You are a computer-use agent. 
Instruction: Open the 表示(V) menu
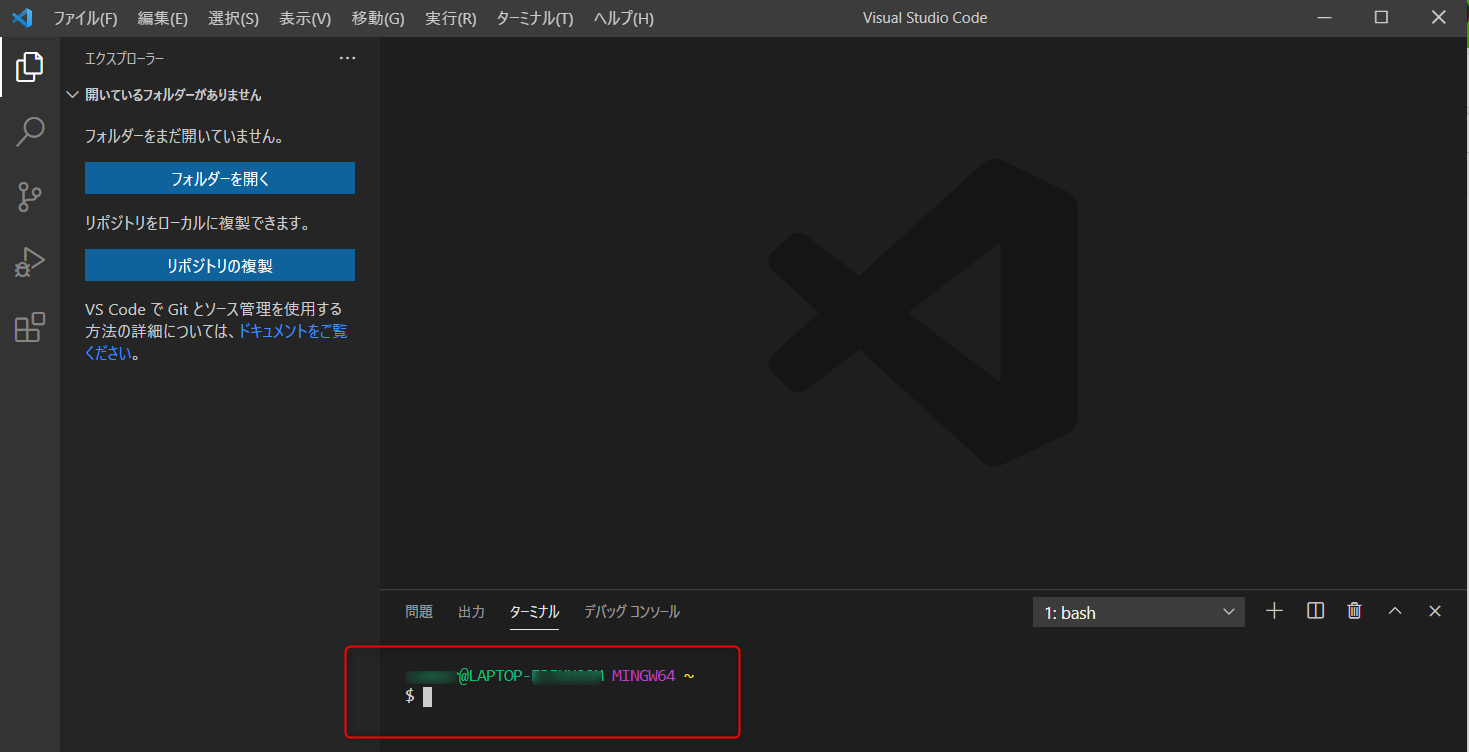[x=305, y=18]
